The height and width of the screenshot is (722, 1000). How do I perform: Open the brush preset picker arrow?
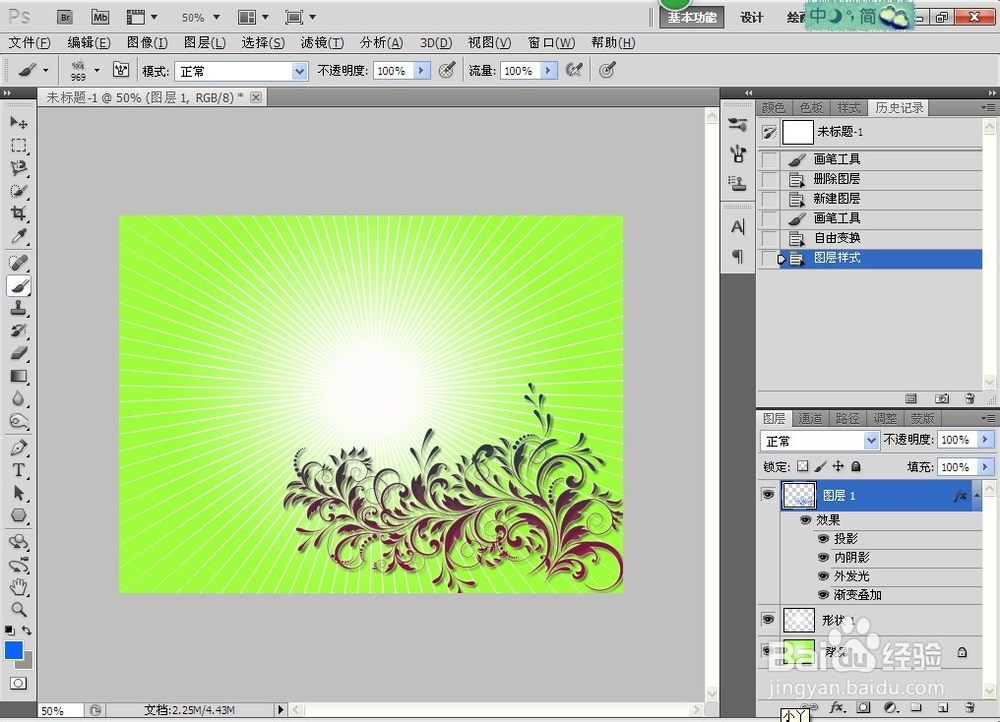point(97,70)
